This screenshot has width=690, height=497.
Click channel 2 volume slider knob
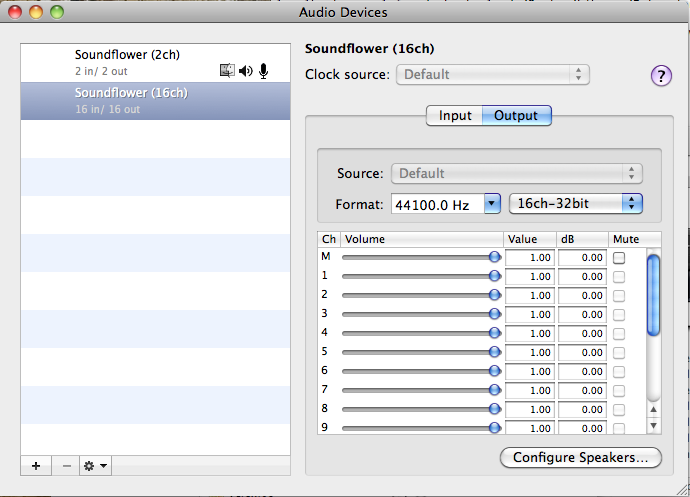(495, 295)
